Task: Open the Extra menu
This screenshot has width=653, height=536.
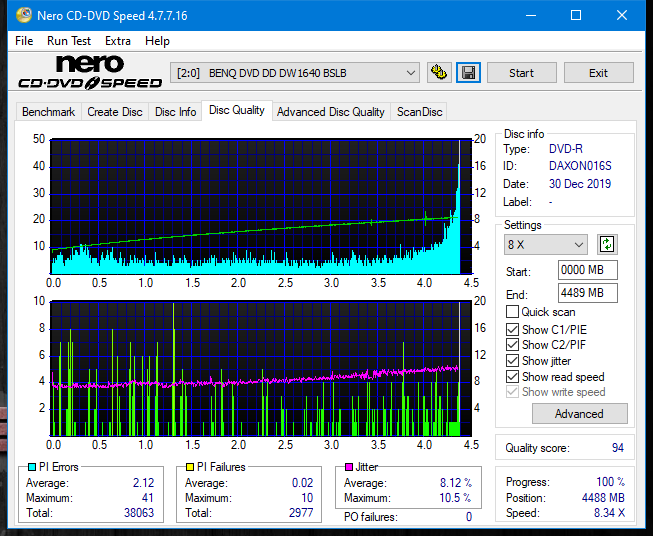Action: pos(118,41)
